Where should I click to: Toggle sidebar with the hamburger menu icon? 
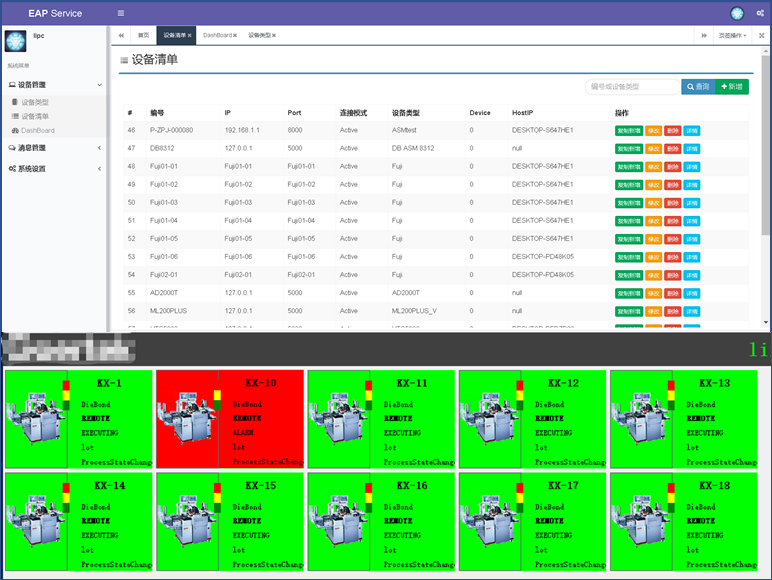(121, 13)
